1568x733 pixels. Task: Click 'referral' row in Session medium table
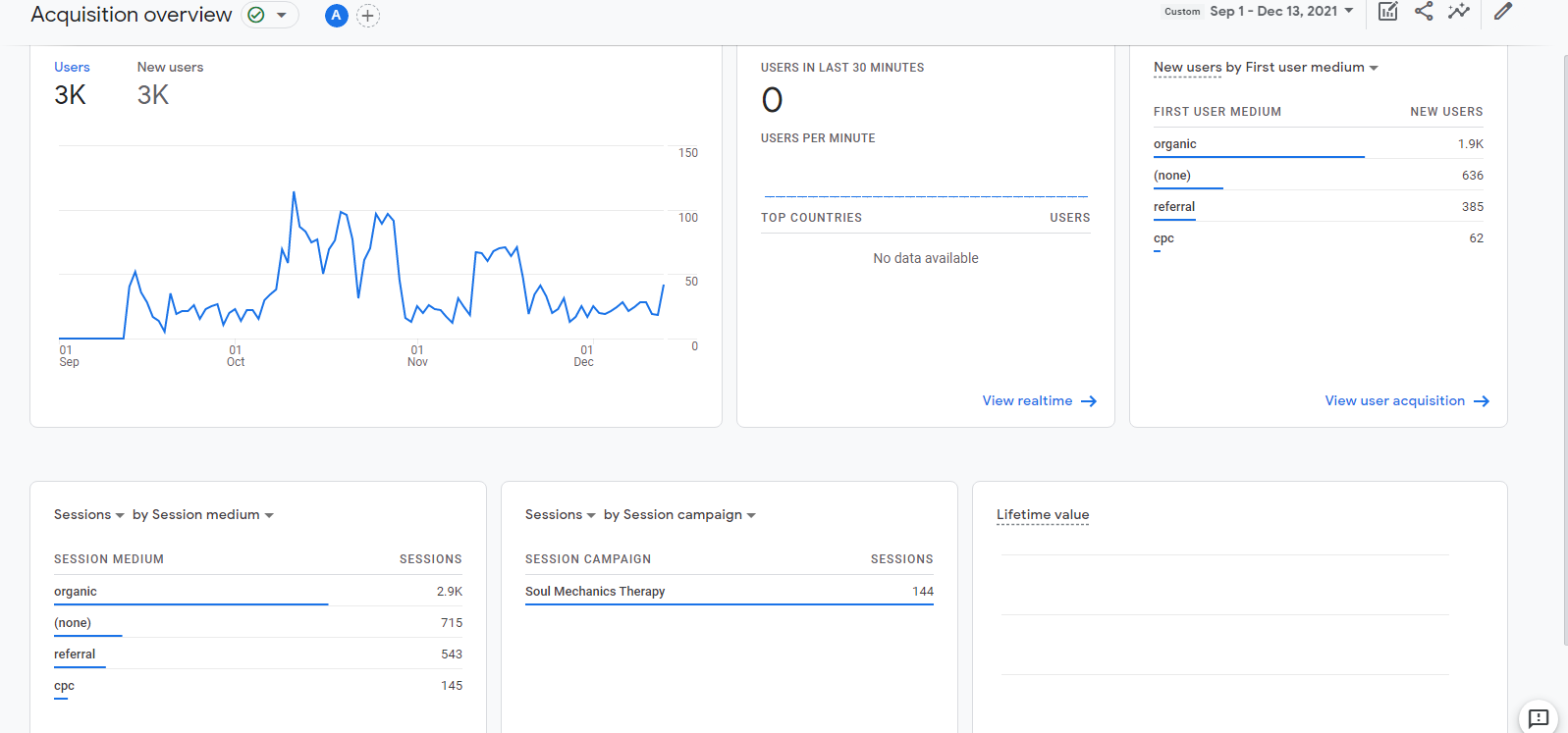[x=257, y=654]
